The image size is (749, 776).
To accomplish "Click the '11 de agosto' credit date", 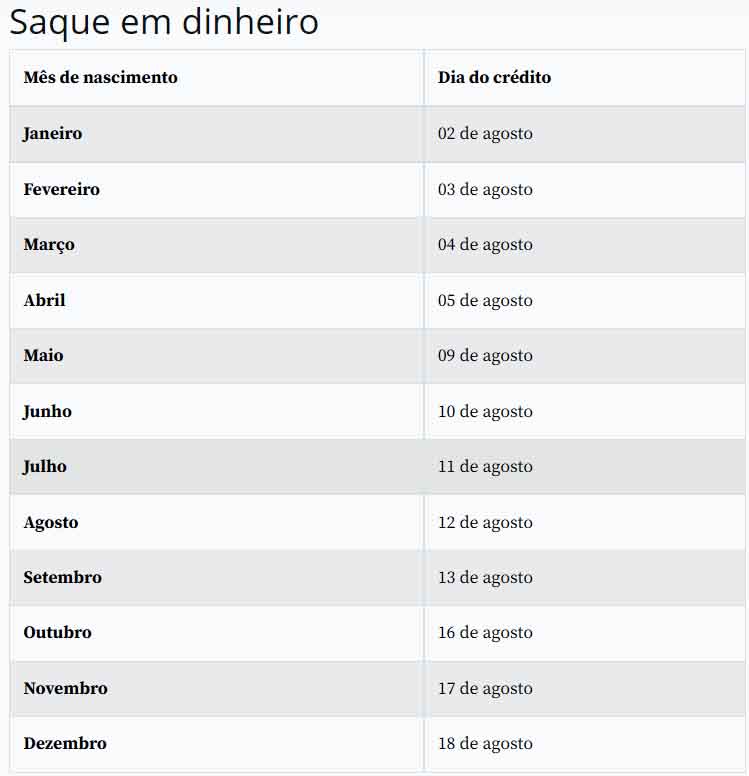I will click(485, 467).
